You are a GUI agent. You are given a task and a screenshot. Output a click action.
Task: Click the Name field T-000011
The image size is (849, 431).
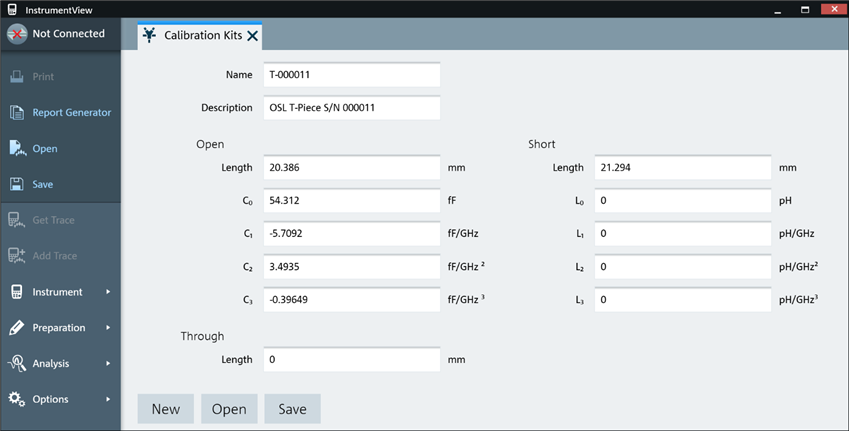pos(352,75)
